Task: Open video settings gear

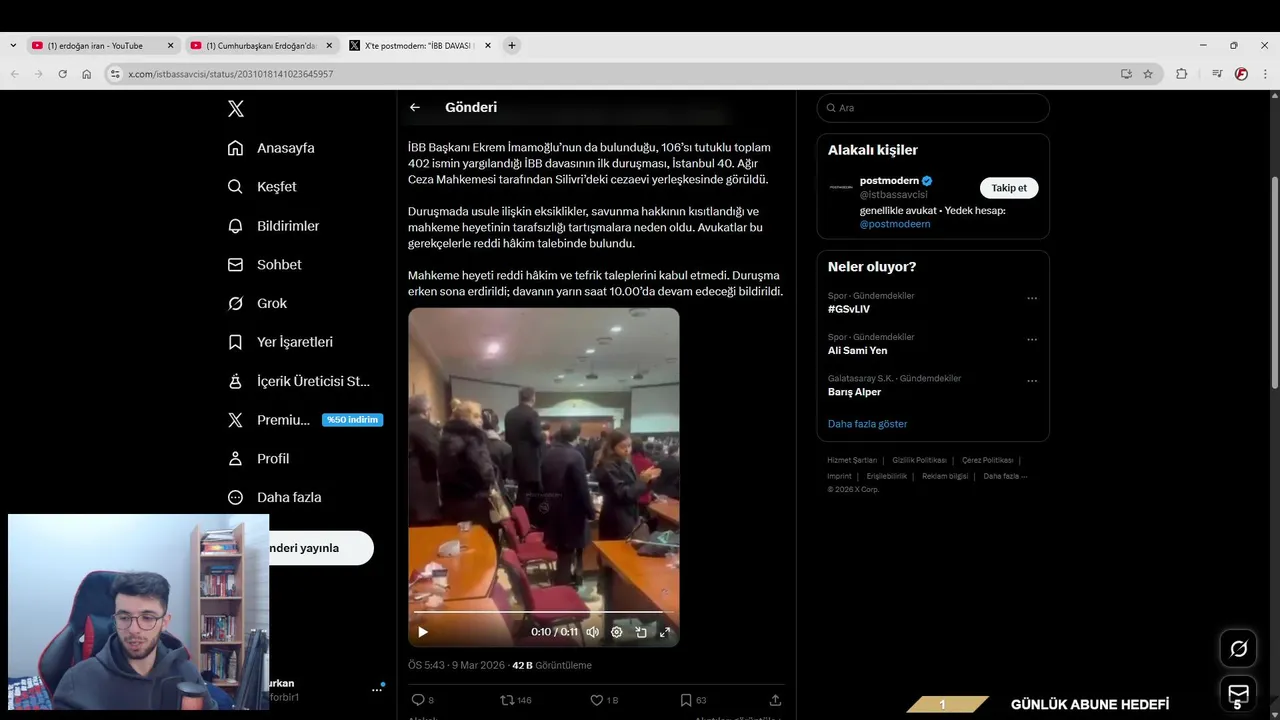Action: tap(617, 632)
